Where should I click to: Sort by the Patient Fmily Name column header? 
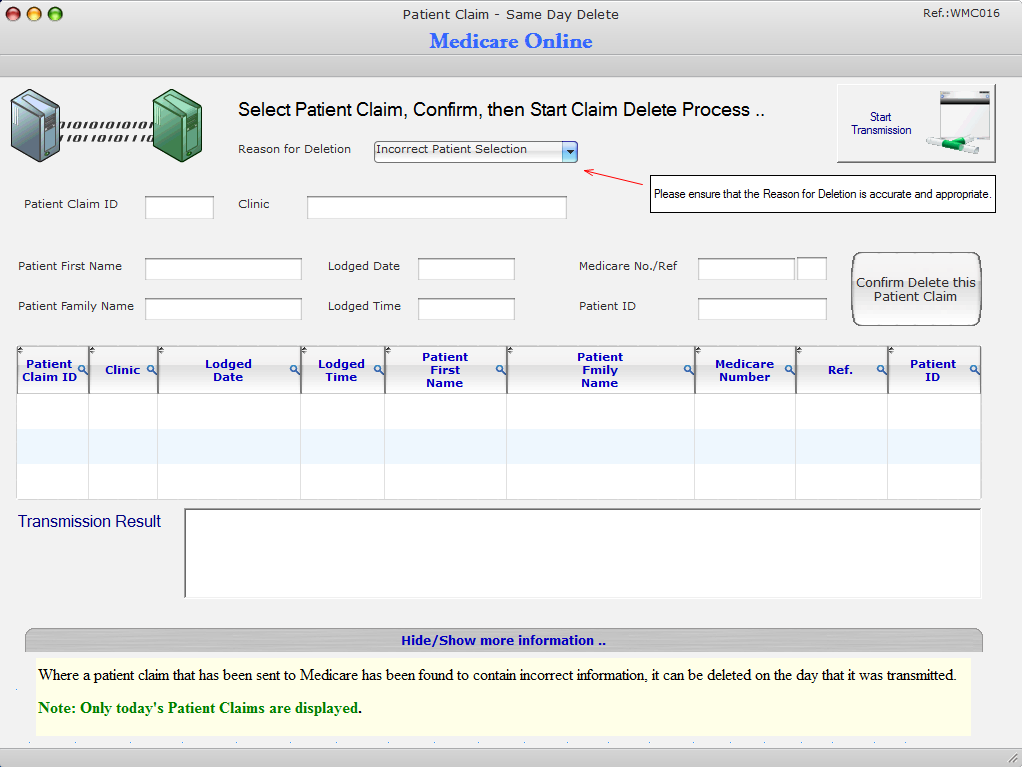click(600, 370)
